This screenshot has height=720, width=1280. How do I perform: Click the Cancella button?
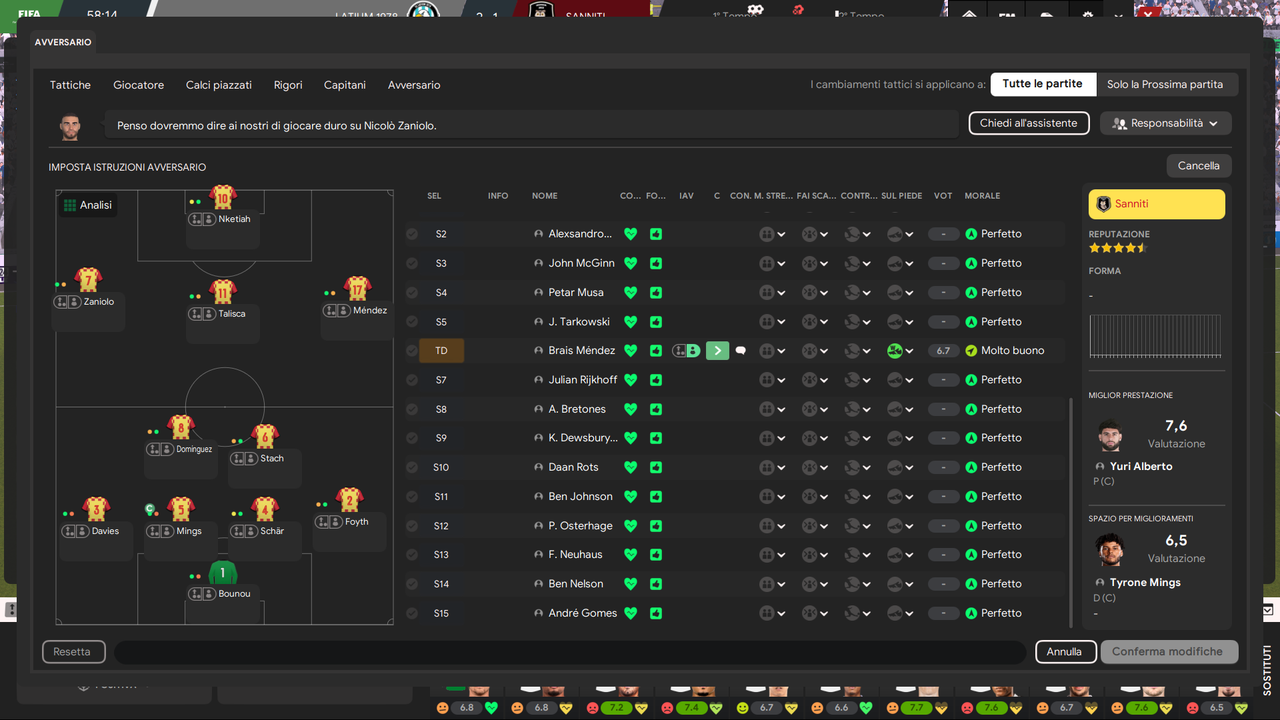click(x=1199, y=166)
